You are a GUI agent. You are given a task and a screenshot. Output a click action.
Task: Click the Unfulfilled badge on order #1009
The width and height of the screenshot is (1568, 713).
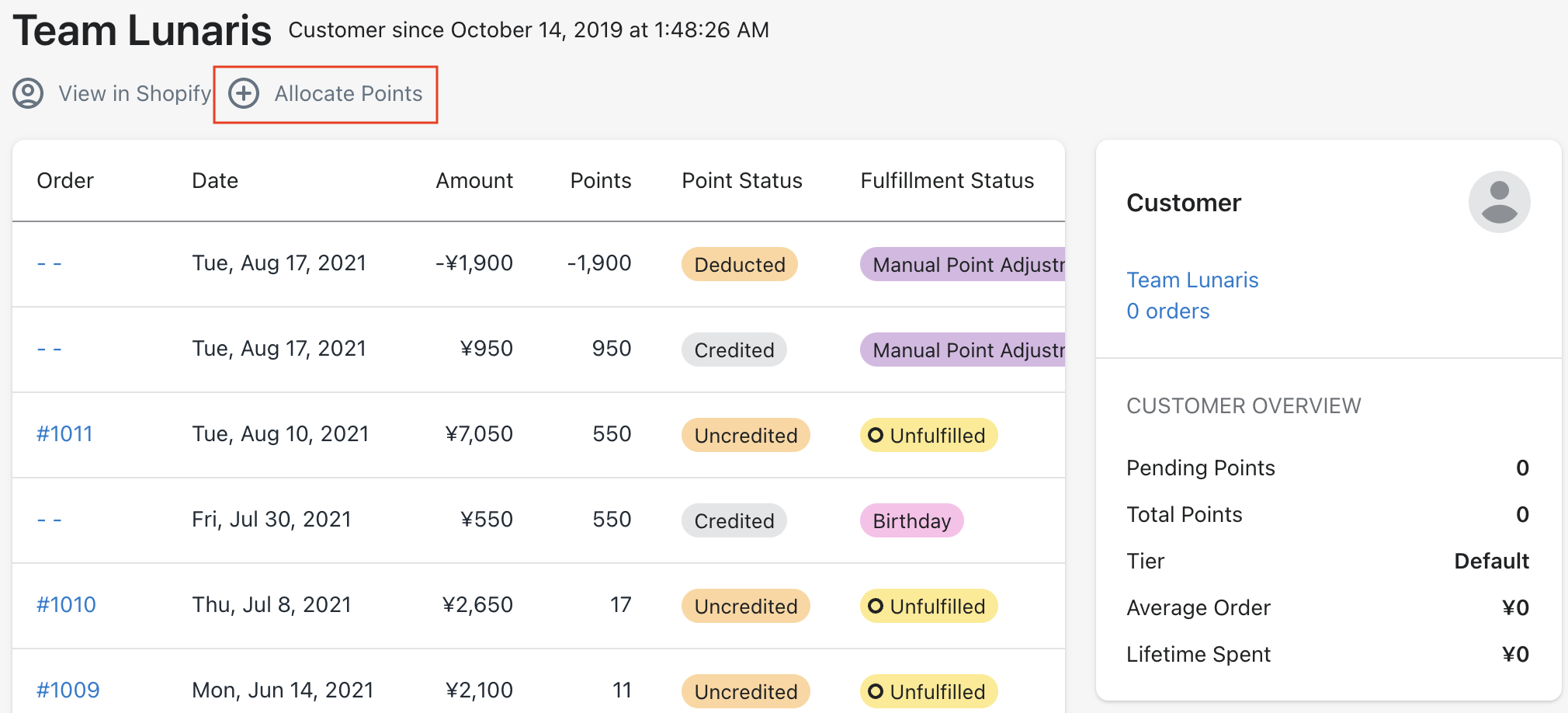[928, 691]
